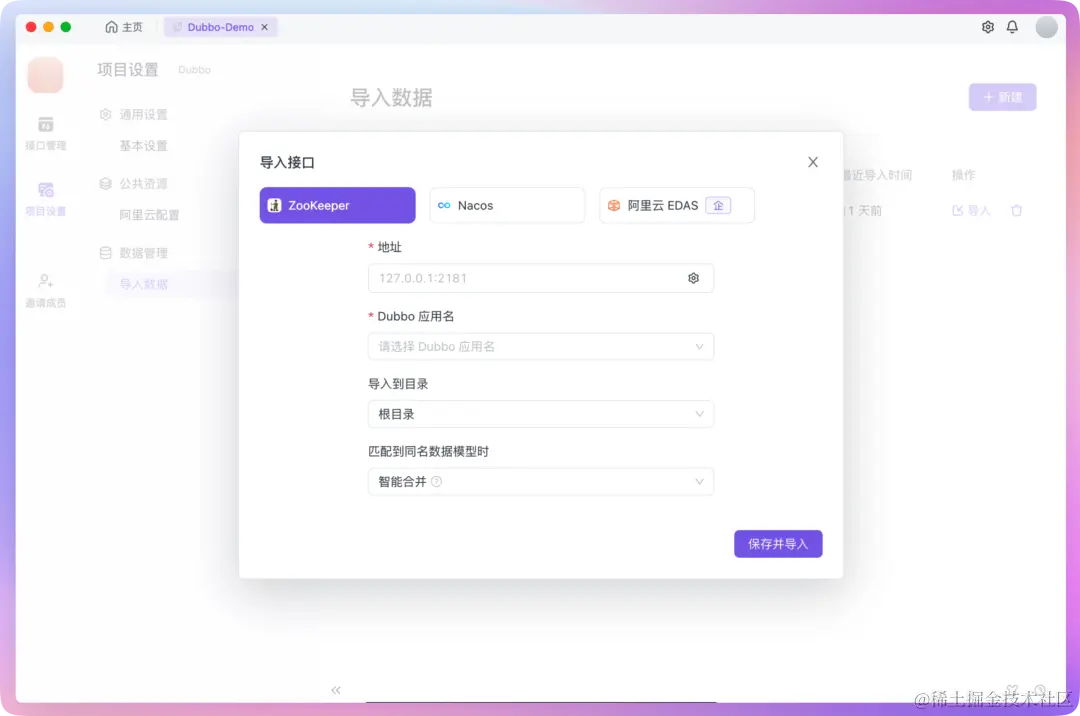
Task: Select the Nacos registry option
Action: (507, 205)
